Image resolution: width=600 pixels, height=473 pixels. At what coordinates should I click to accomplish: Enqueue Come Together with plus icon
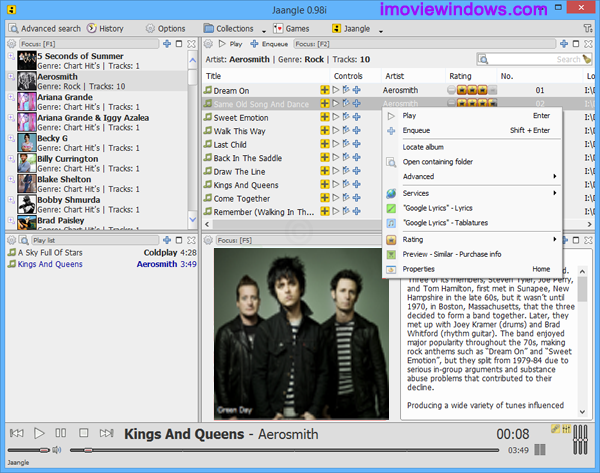coord(357,198)
